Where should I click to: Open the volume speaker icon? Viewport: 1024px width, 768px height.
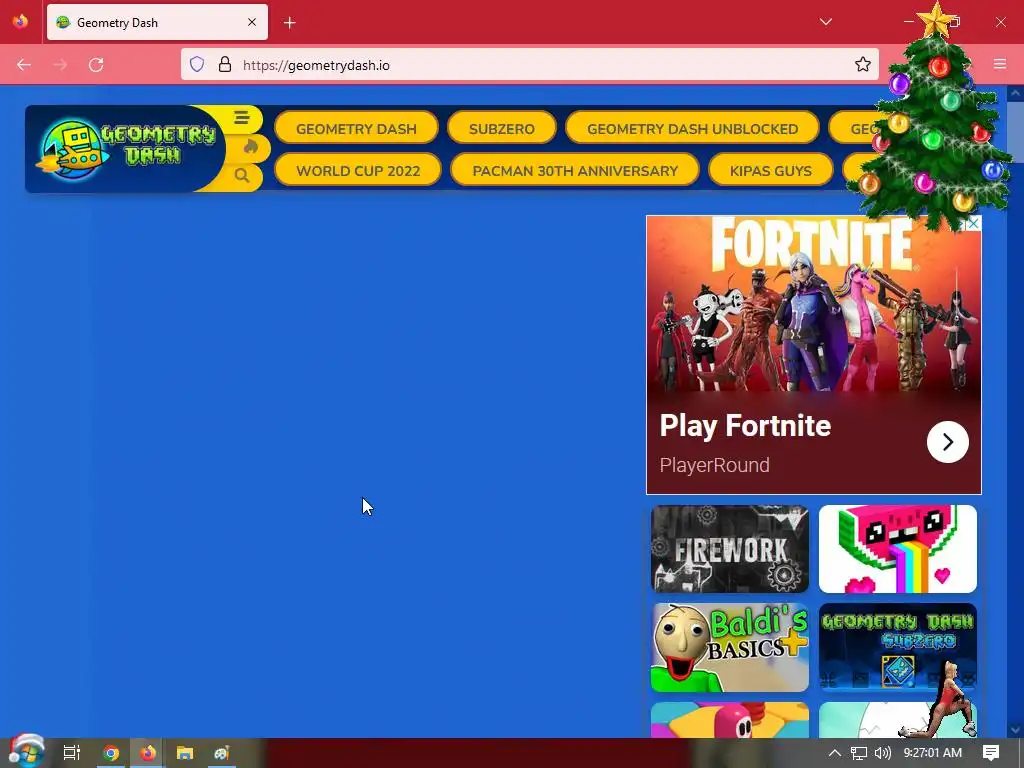883,753
